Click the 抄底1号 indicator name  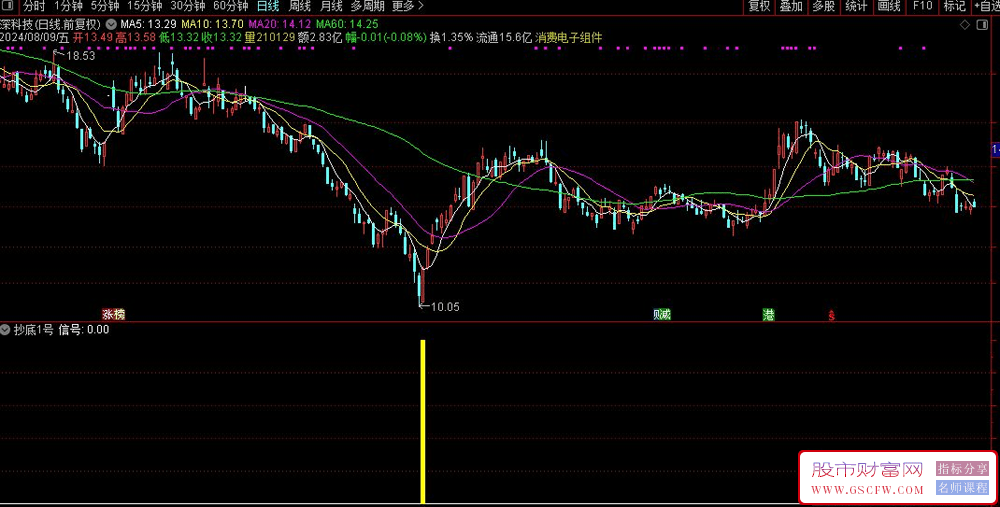34,330
